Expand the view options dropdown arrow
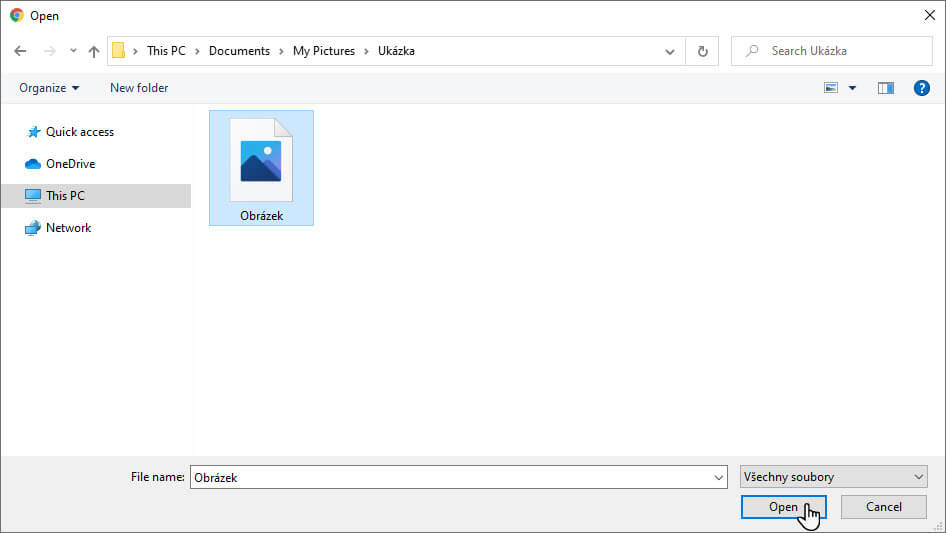Image resolution: width=946 pixels, height=533 pixels. point(853,88)
